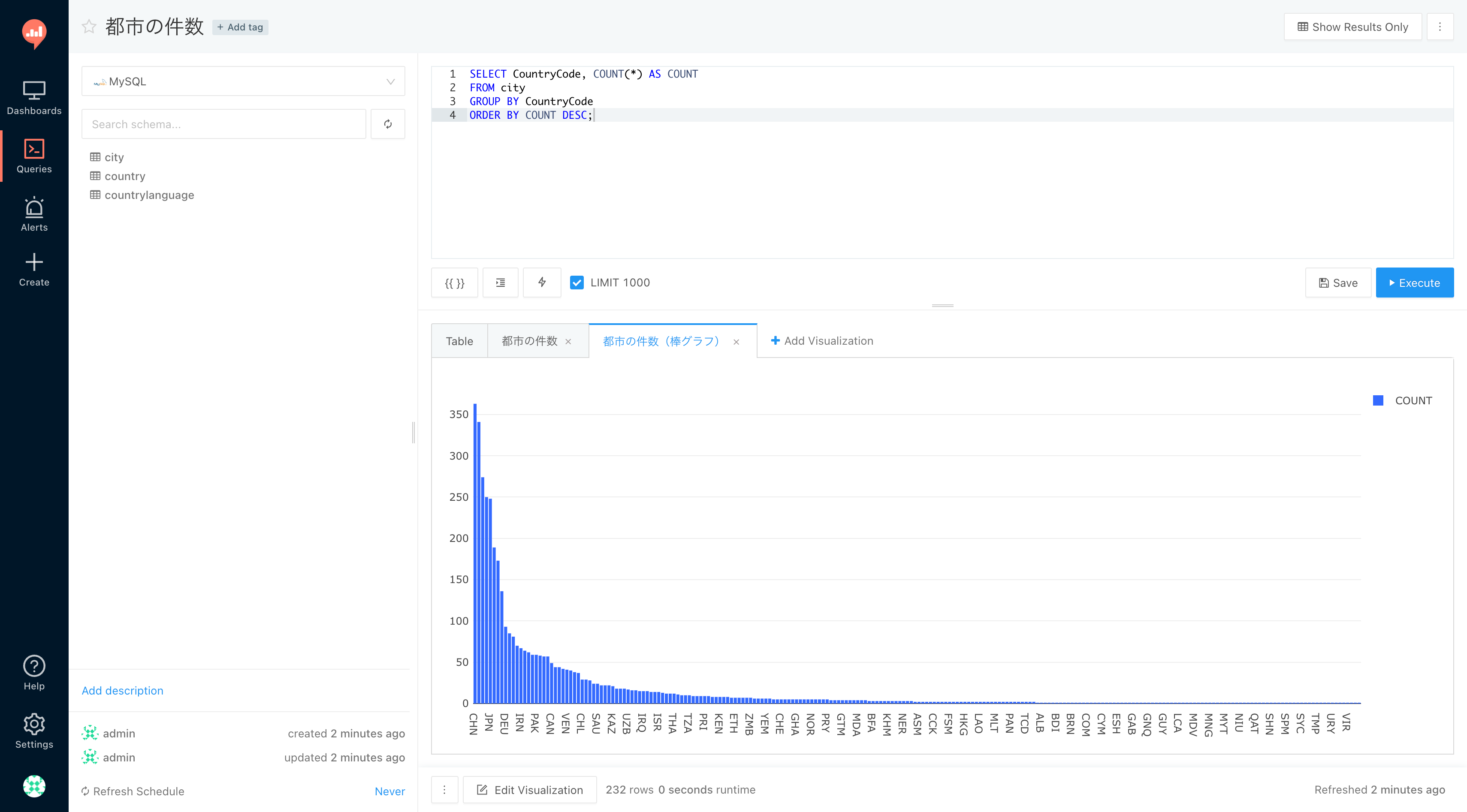
Task: Uncheck the LIMIT 1000 checkbox
Action: [577, 283]
